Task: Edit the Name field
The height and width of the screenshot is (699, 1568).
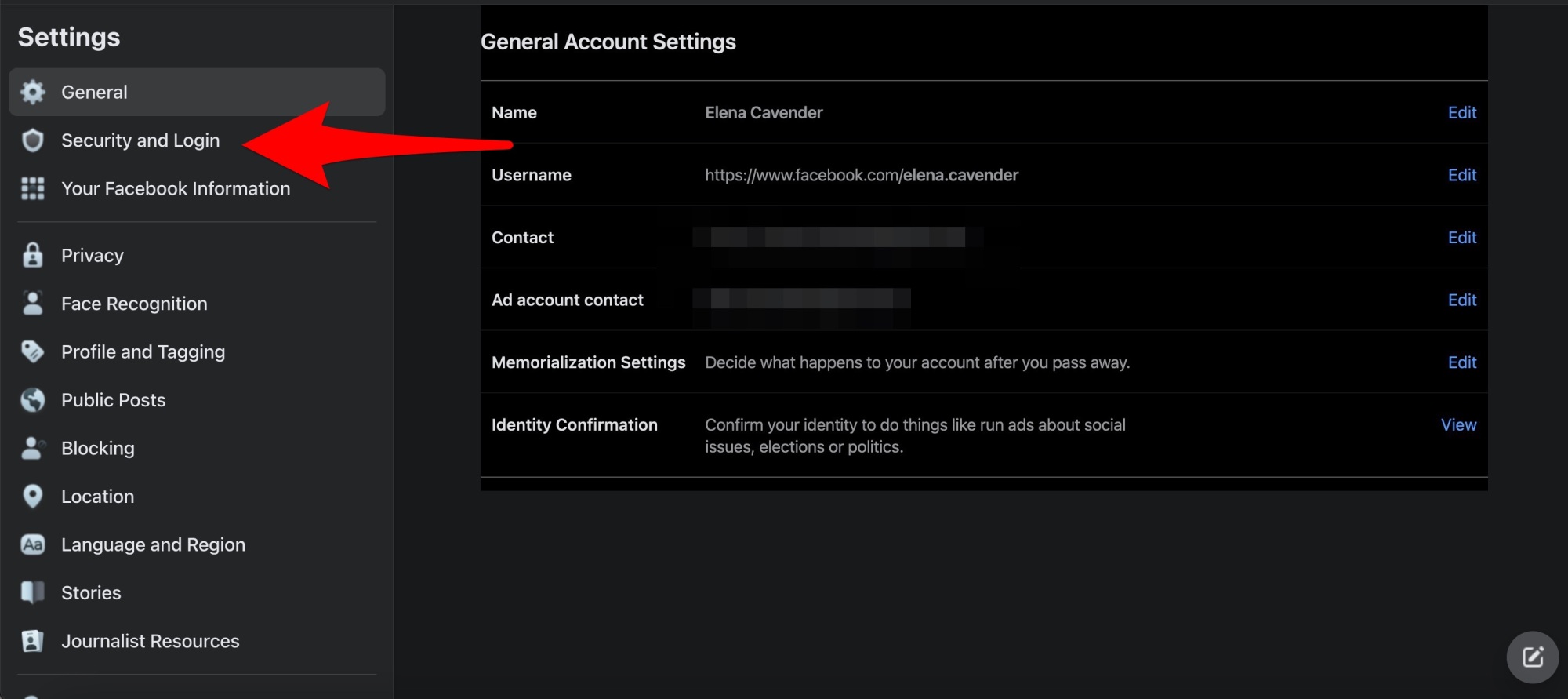Action: pos(1461,112)
